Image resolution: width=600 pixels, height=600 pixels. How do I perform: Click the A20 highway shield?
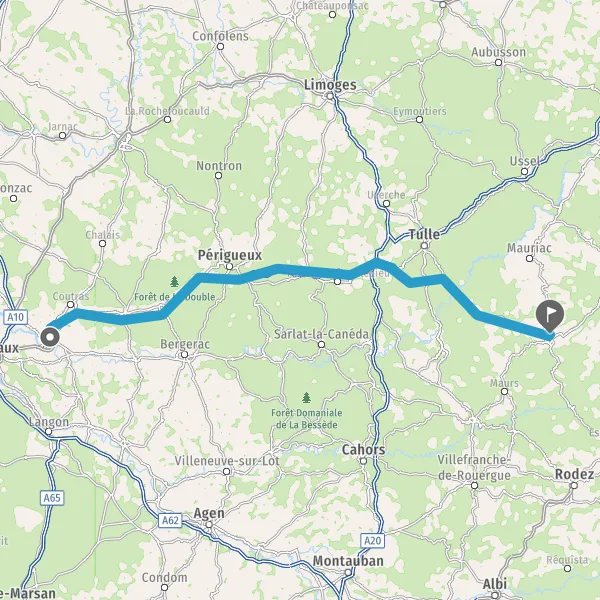[372, 541]
